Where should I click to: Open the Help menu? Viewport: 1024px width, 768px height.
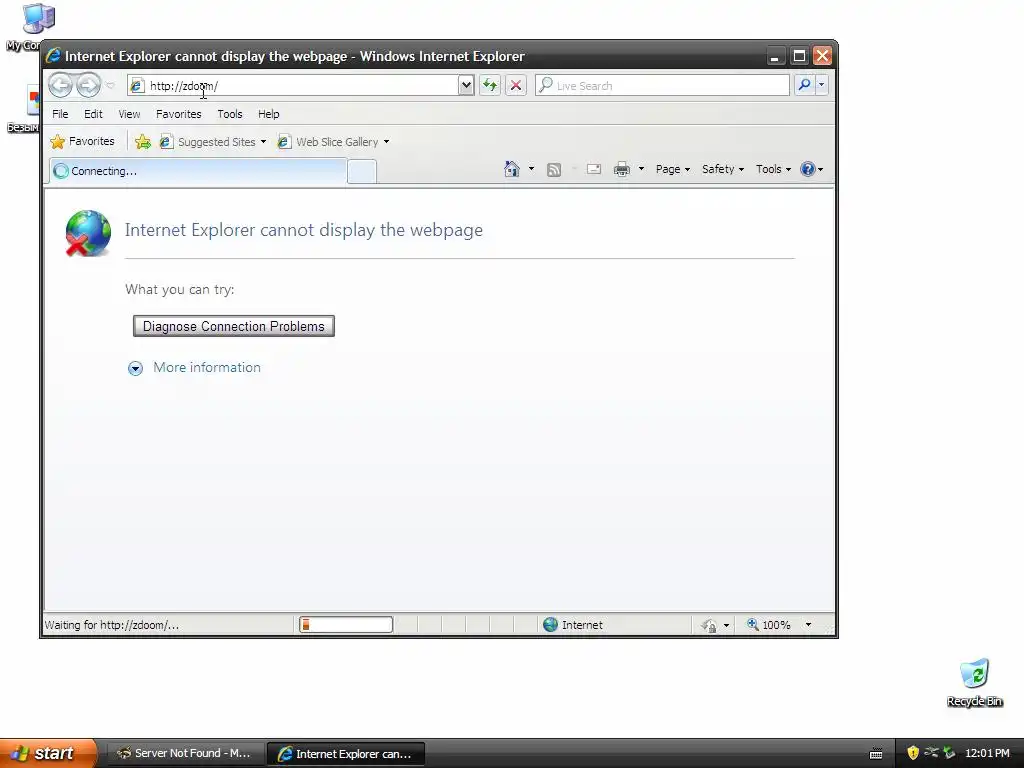click(x=268, y=114)
